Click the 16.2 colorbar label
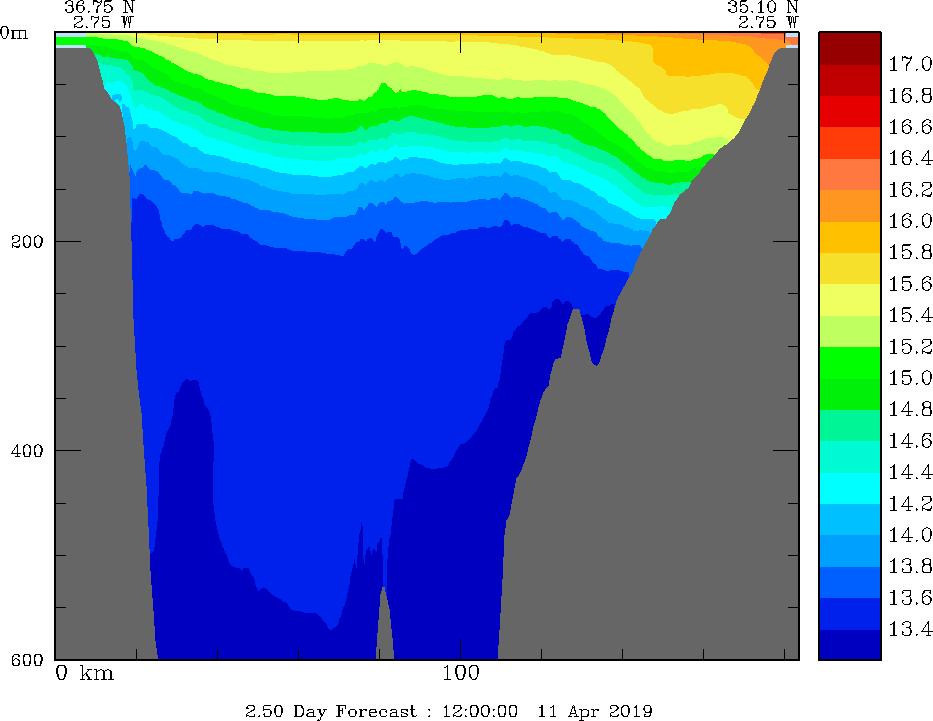The image size is (933, 721). point(910,190)
